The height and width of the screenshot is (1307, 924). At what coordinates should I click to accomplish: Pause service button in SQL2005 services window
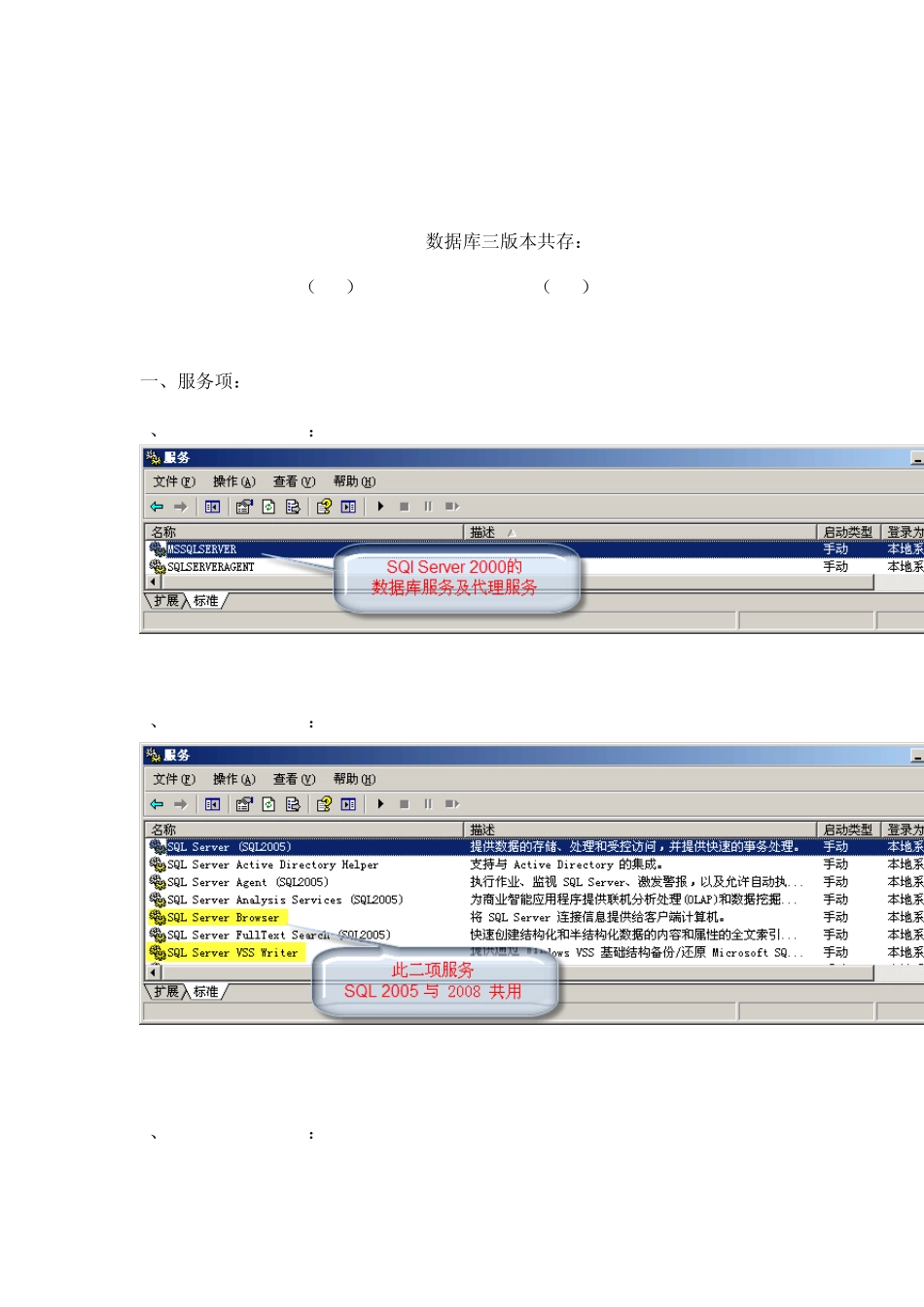click(x=427, y=804)
